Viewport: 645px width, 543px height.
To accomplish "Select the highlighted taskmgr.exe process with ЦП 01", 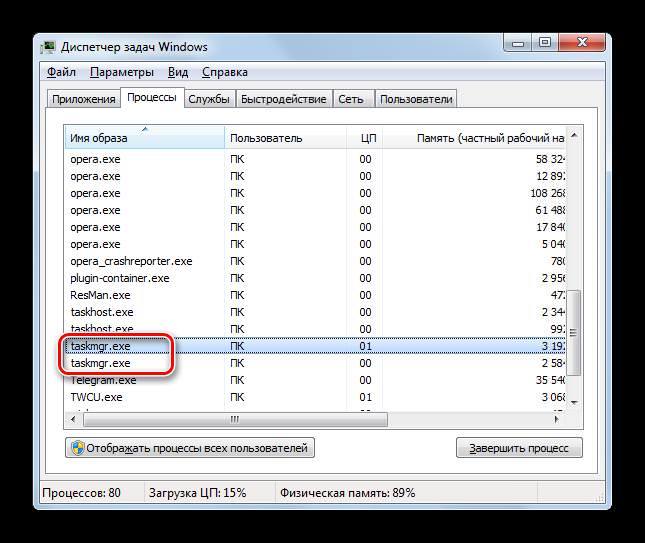I will (x=315, y=346).
